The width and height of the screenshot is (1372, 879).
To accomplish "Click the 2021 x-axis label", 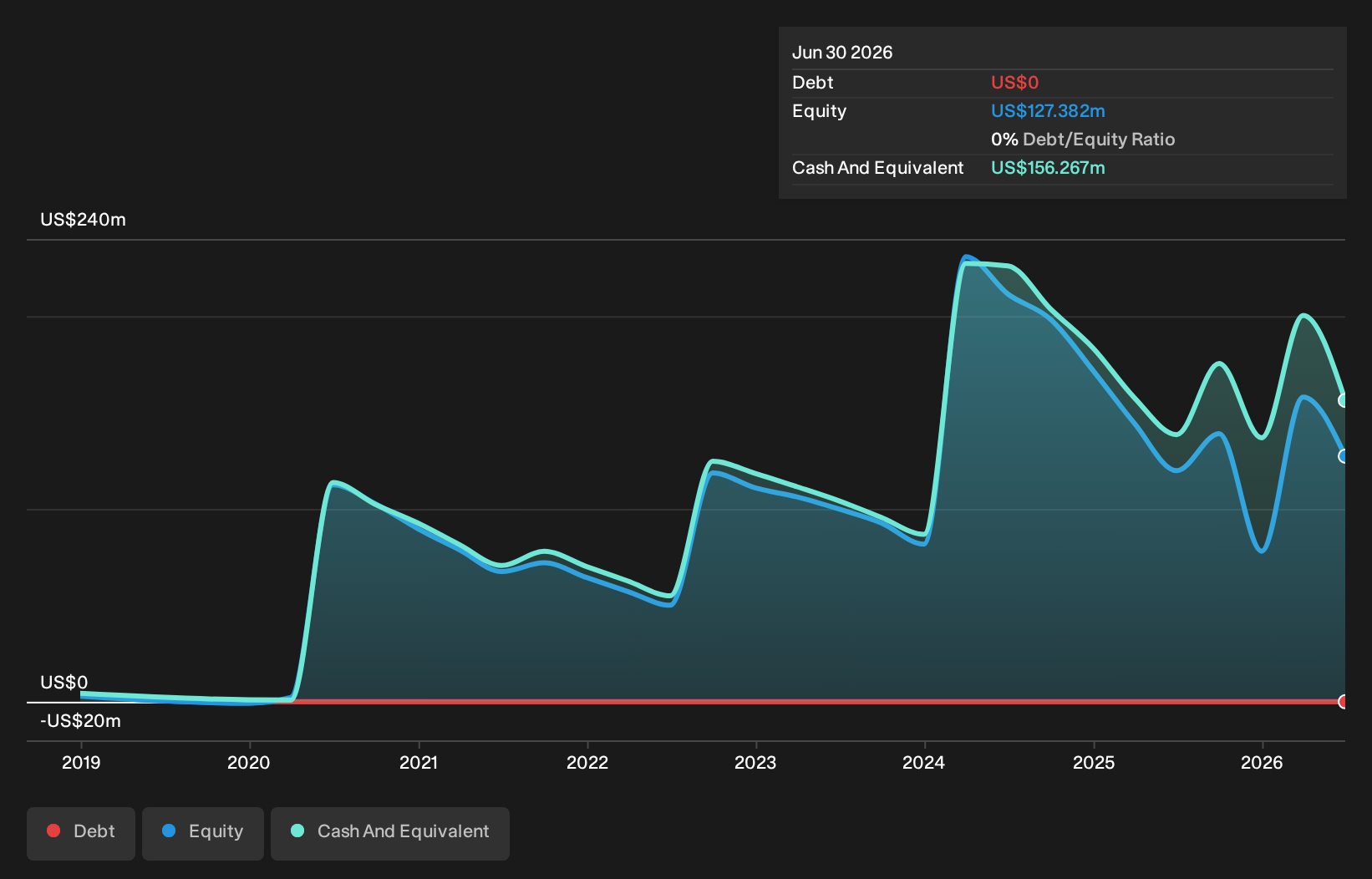I will 419,762.
